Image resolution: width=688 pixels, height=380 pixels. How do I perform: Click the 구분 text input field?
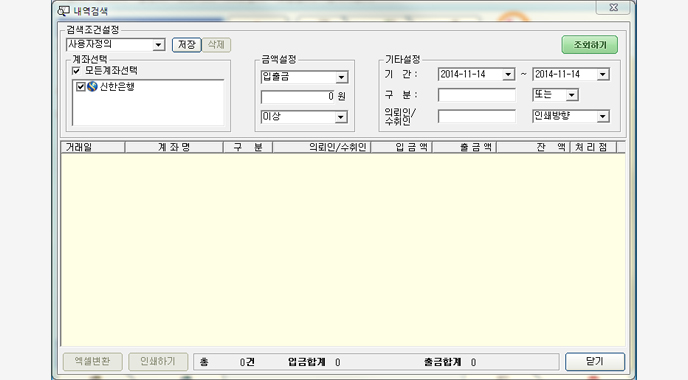click(477, 95)
